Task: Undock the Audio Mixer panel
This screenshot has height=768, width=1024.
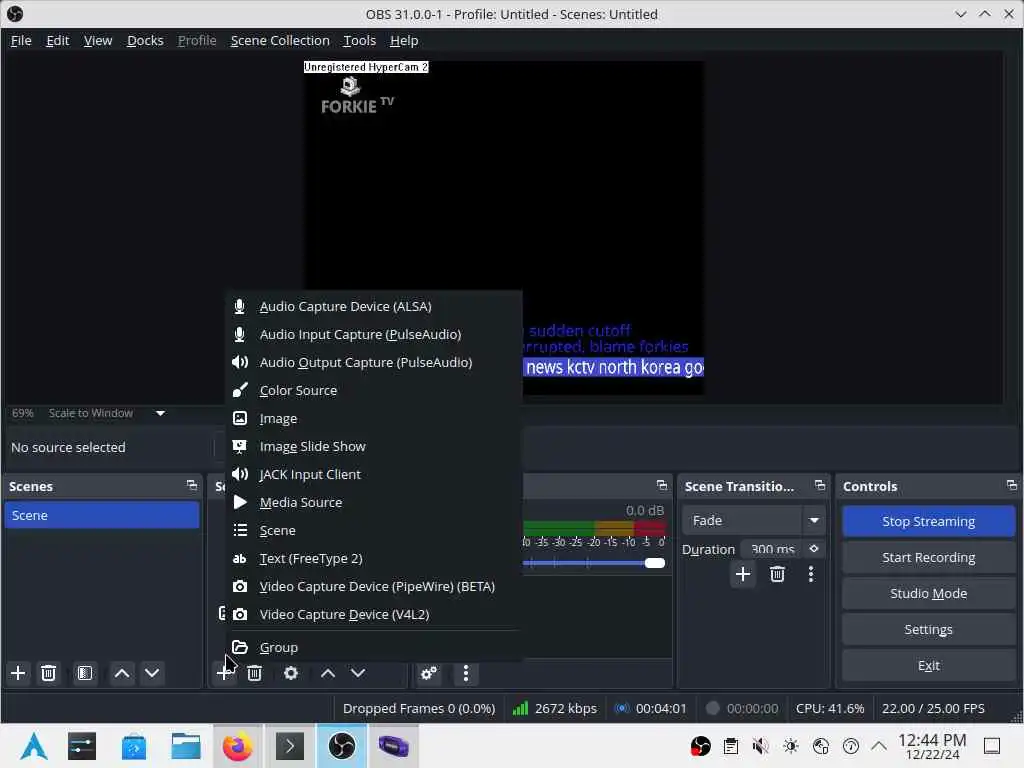Action: click(x=662, y=485)
